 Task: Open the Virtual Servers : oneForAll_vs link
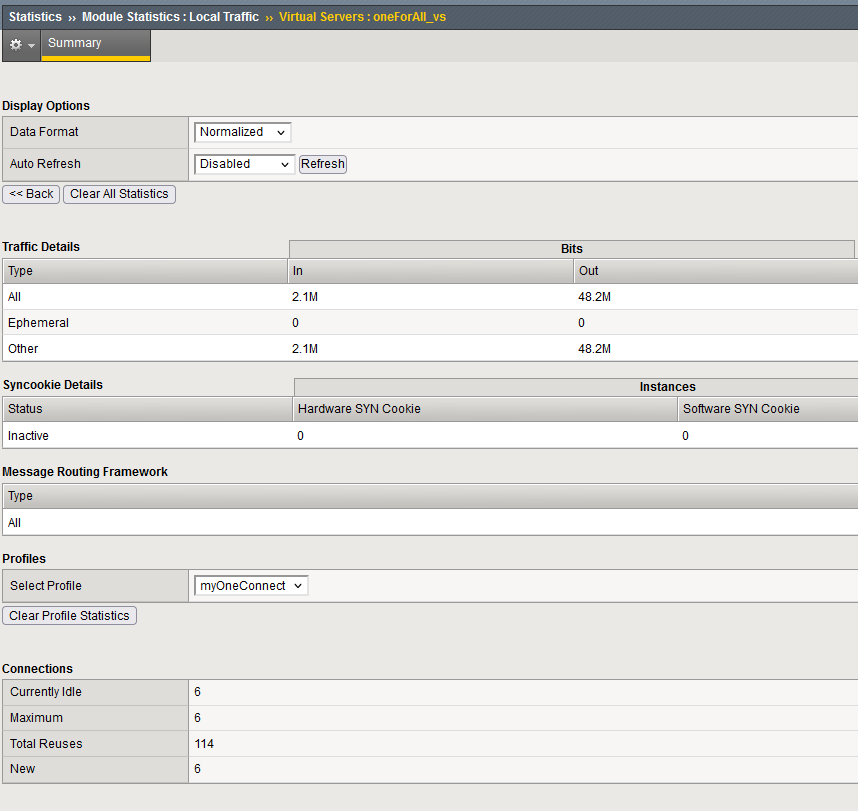pos(363,16)
